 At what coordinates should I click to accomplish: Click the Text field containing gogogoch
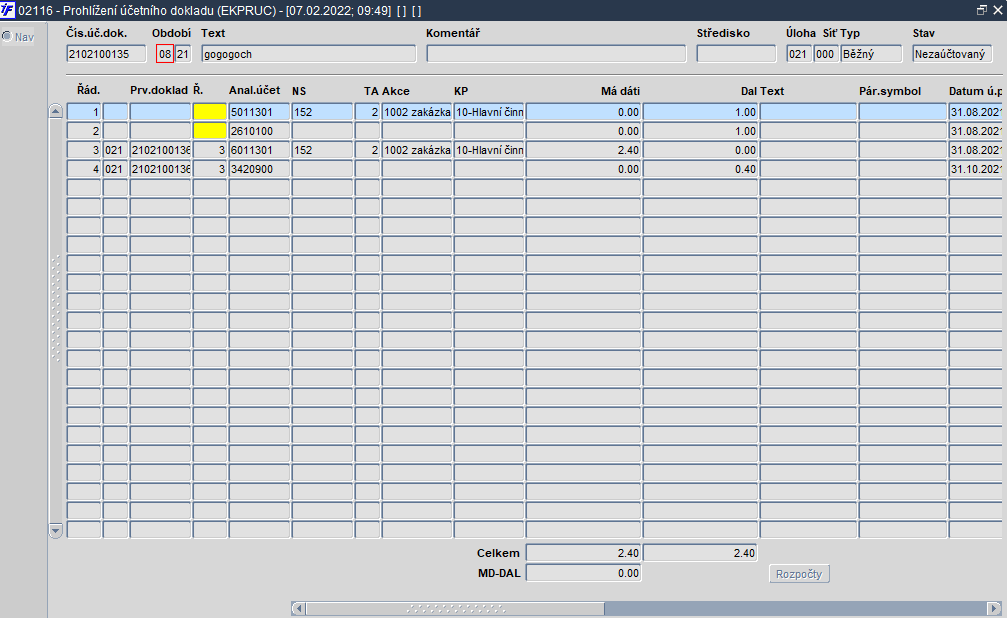click(x=308, y=54)
